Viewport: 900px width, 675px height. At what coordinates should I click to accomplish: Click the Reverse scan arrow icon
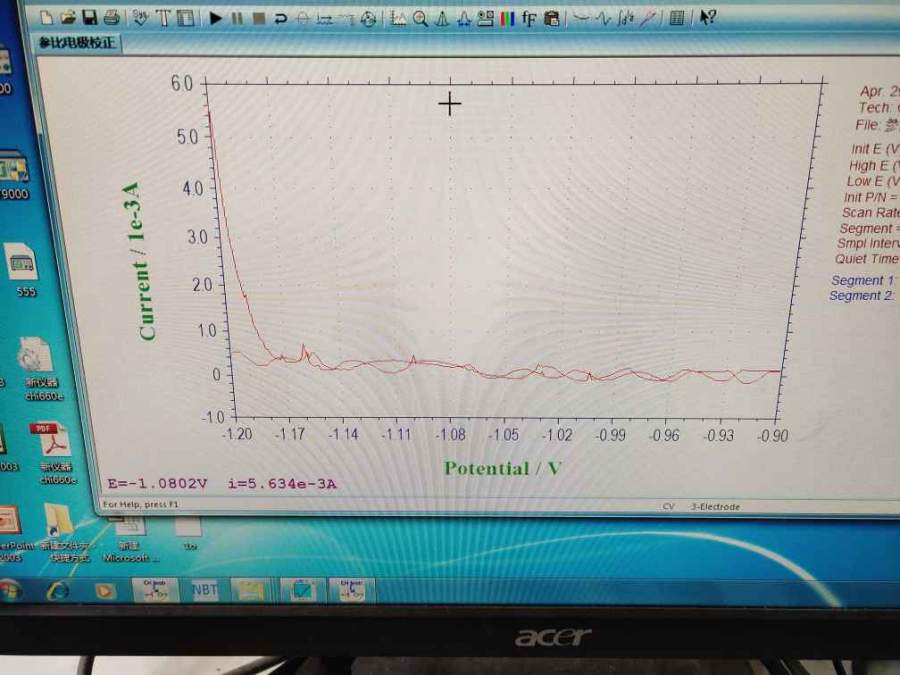(281, 19)
